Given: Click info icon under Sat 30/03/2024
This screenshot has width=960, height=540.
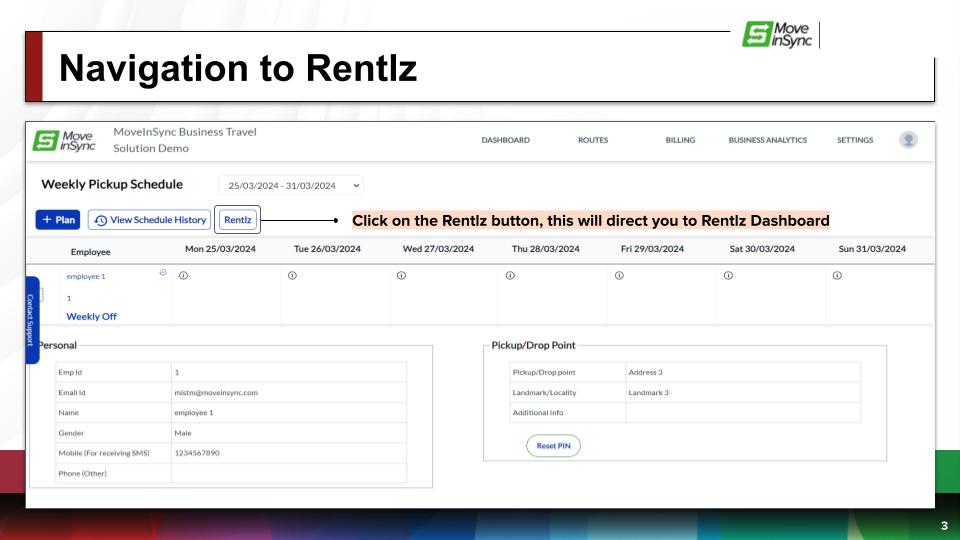Looking at the screenshot, I should click(728, 276).
